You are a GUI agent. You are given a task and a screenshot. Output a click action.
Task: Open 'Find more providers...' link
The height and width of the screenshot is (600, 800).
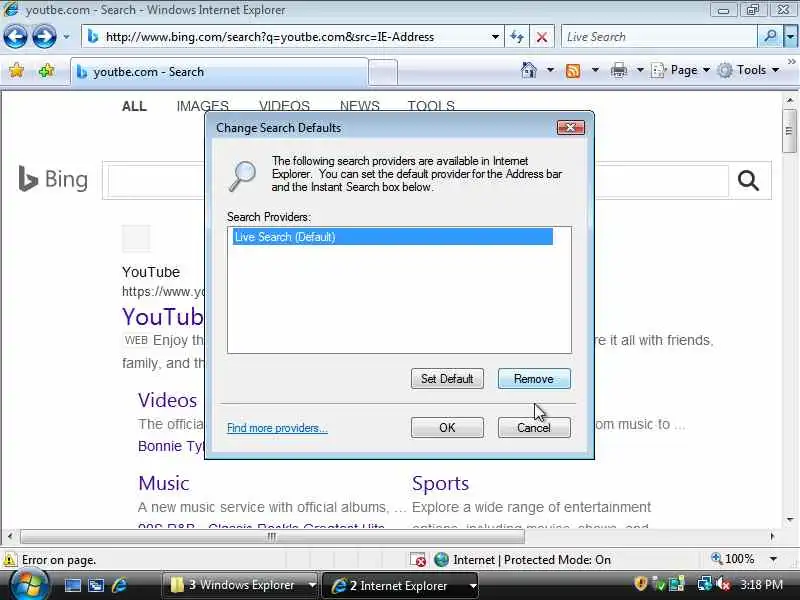(277, 428)
